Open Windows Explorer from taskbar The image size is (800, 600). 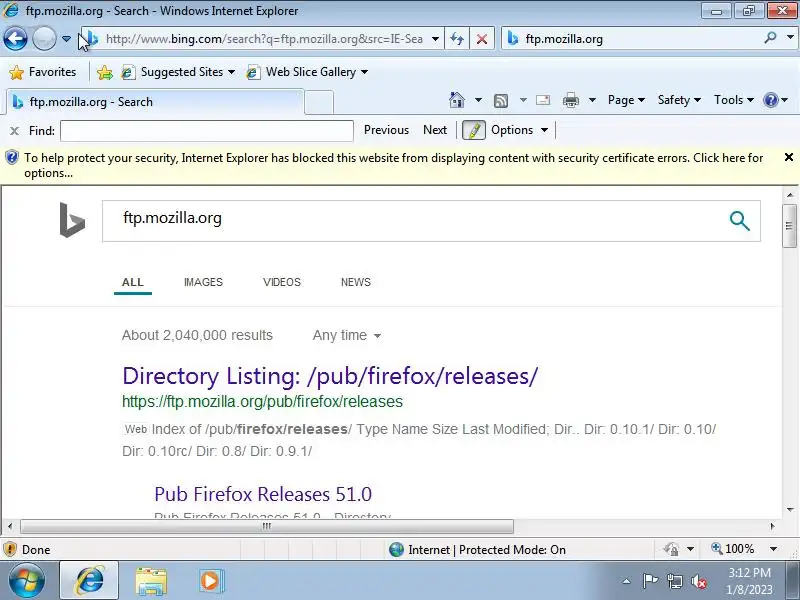pos(151,581)
